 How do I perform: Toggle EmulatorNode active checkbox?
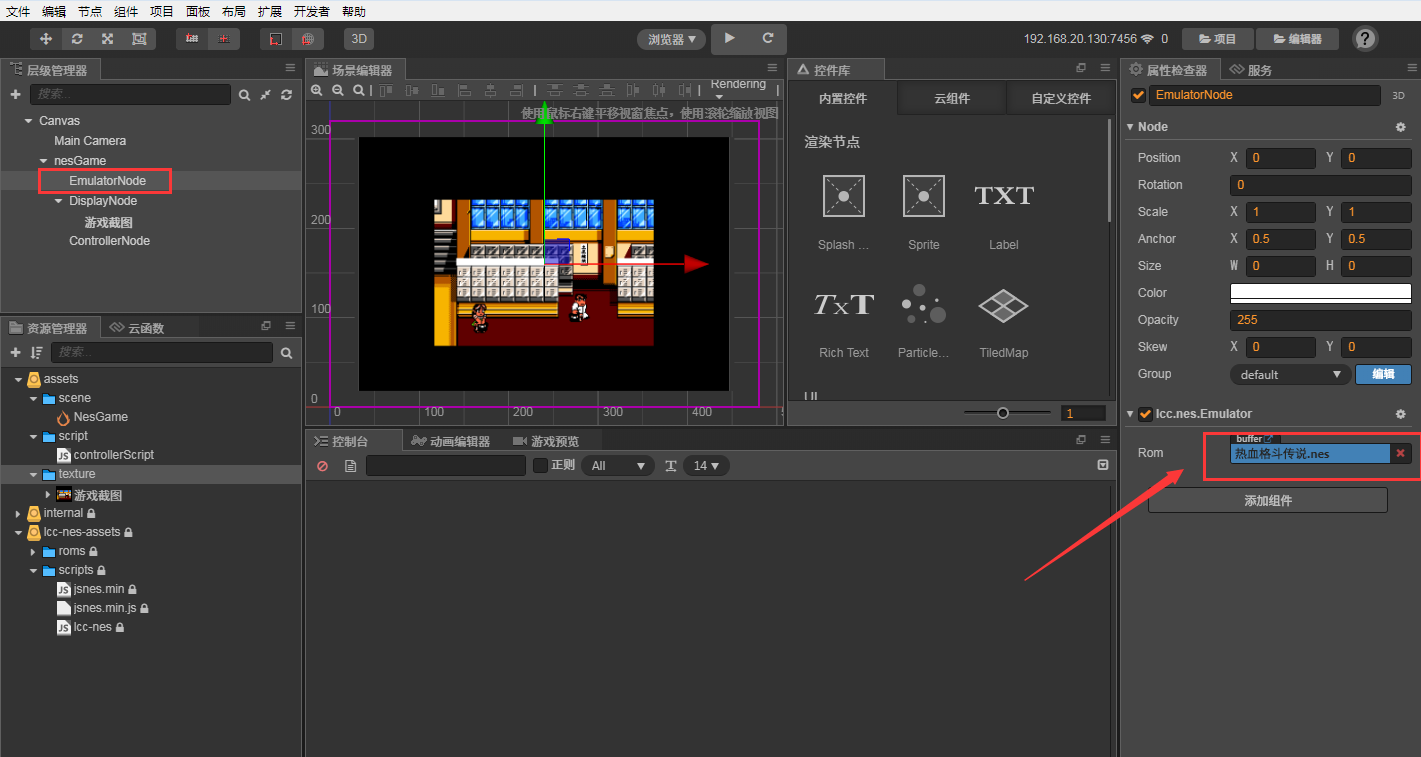pyautogui.click(x=1138, y=95)
